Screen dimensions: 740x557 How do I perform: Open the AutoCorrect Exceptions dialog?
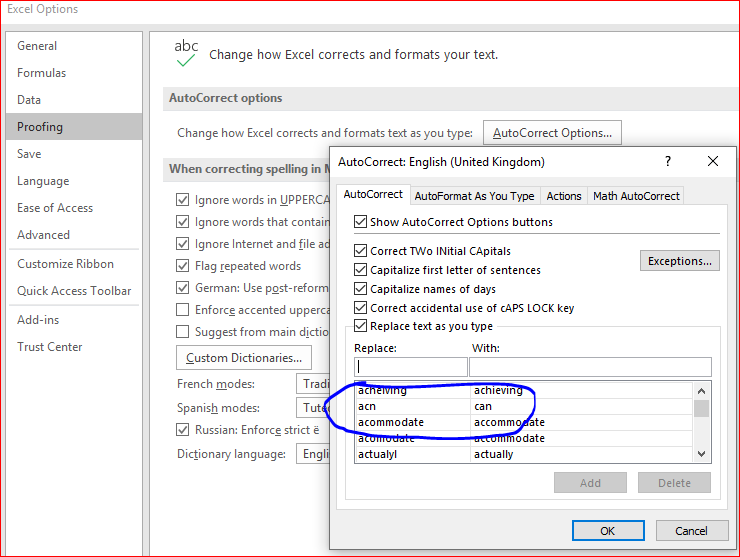(680, 261)
